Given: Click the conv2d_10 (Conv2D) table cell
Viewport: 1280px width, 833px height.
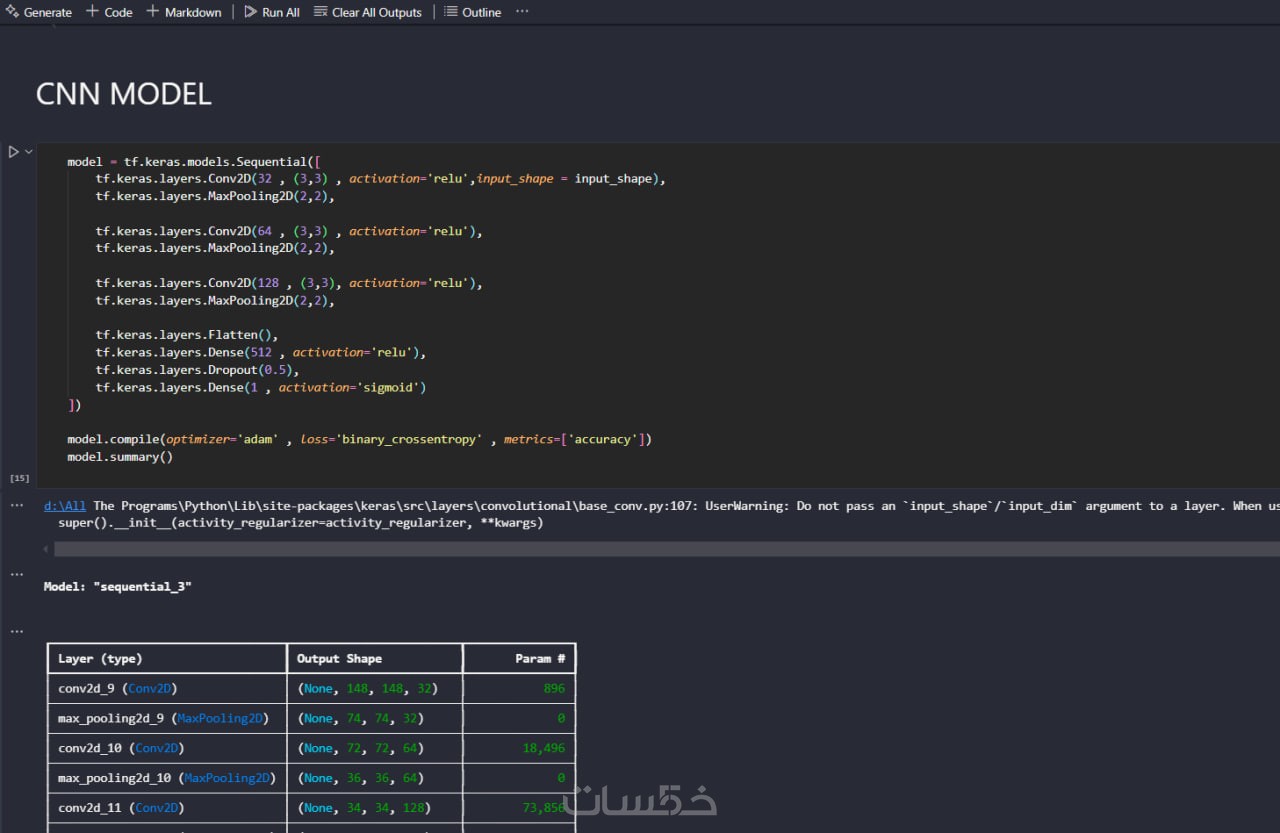Looking at the screenshot, I should [167, 748].
